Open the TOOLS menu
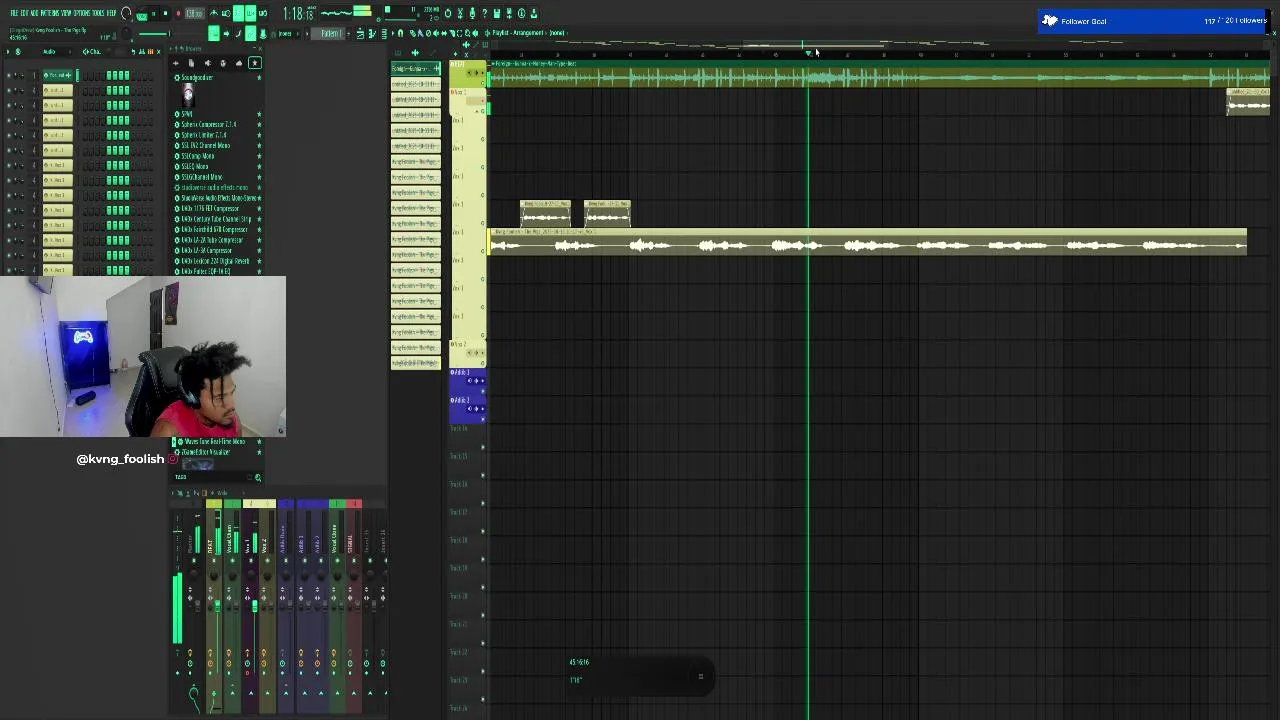 (x=99, y=13)
